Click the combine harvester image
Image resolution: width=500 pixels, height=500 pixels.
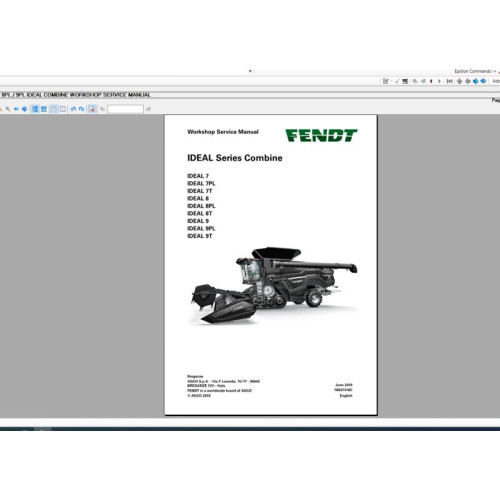click(274, 285)
